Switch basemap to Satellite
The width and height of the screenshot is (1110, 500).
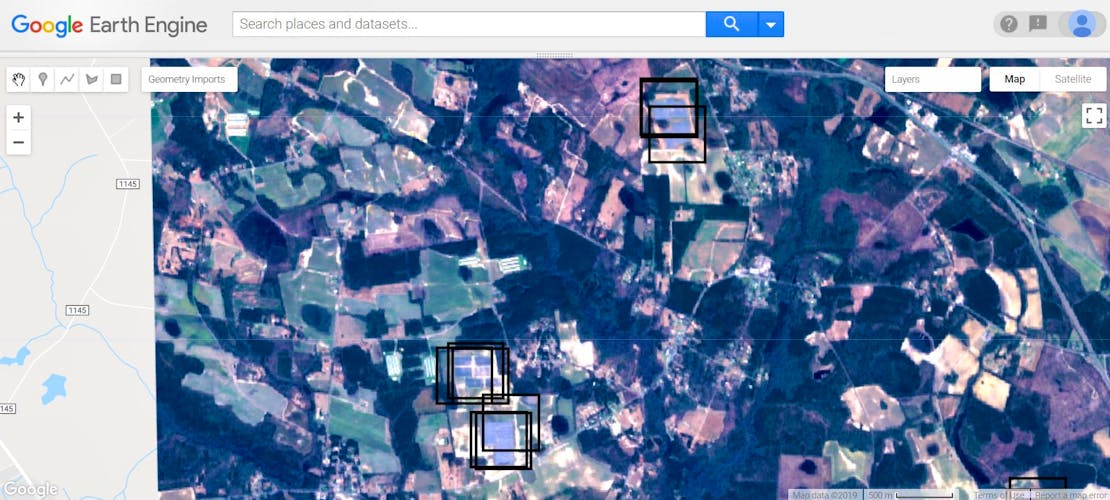(1072, 79)
